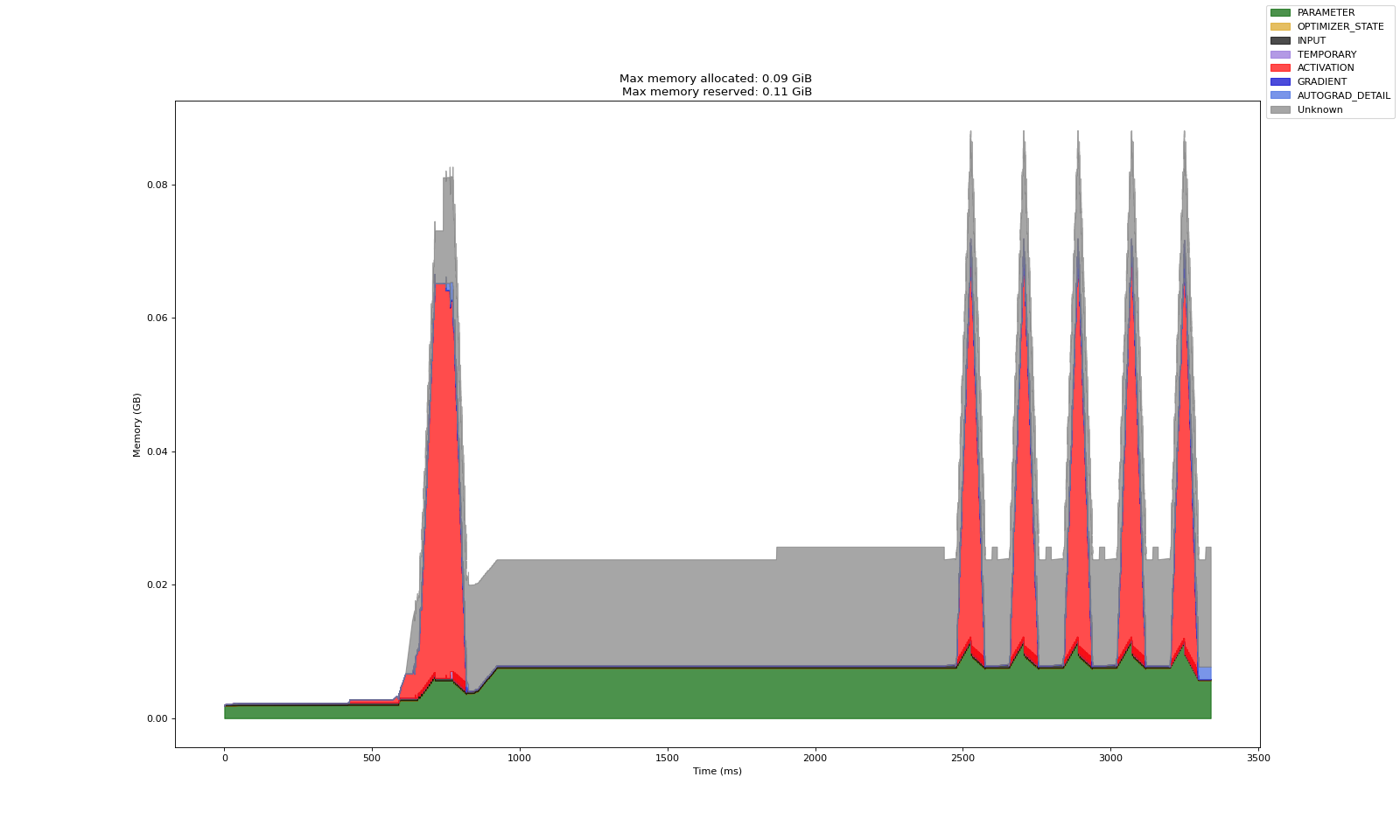Click the green PARAMETER legend swatch
Screen dimensions: 1400x840
pyautogui.click(x=1280, y=13)
